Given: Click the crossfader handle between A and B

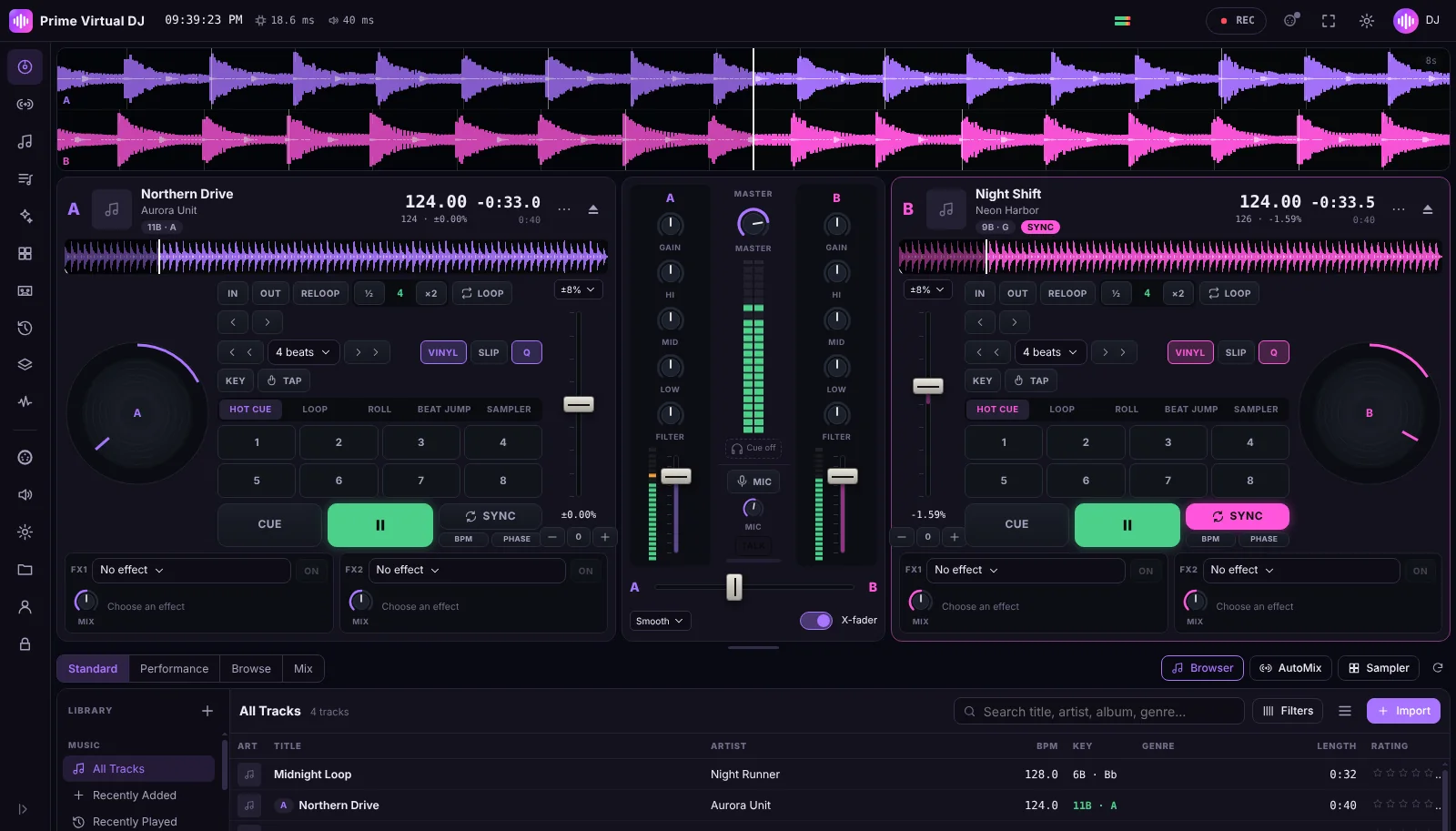Looking at the screenshot, I should click(734, 587).
